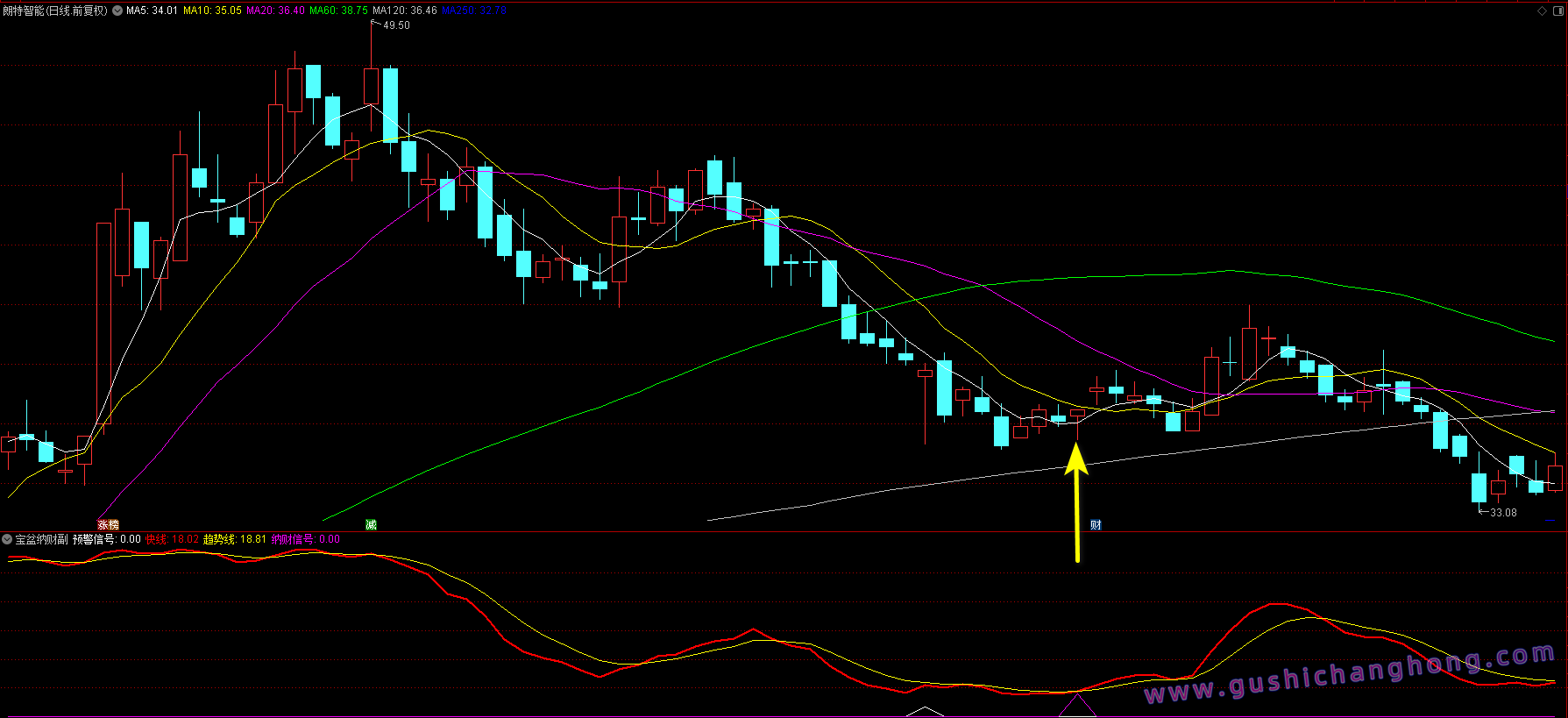
Task: Click the red 快线 indicator label
Action: 172,539
